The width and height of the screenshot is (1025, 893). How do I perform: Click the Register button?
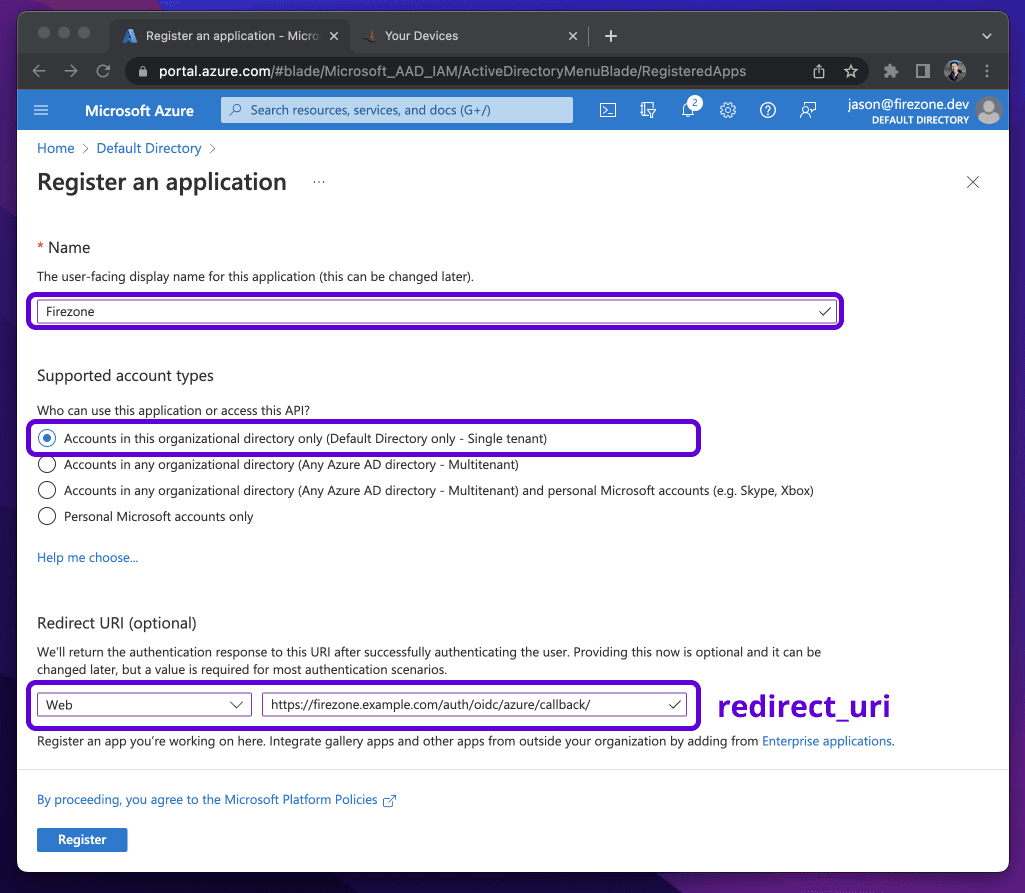tap(81, 839)
